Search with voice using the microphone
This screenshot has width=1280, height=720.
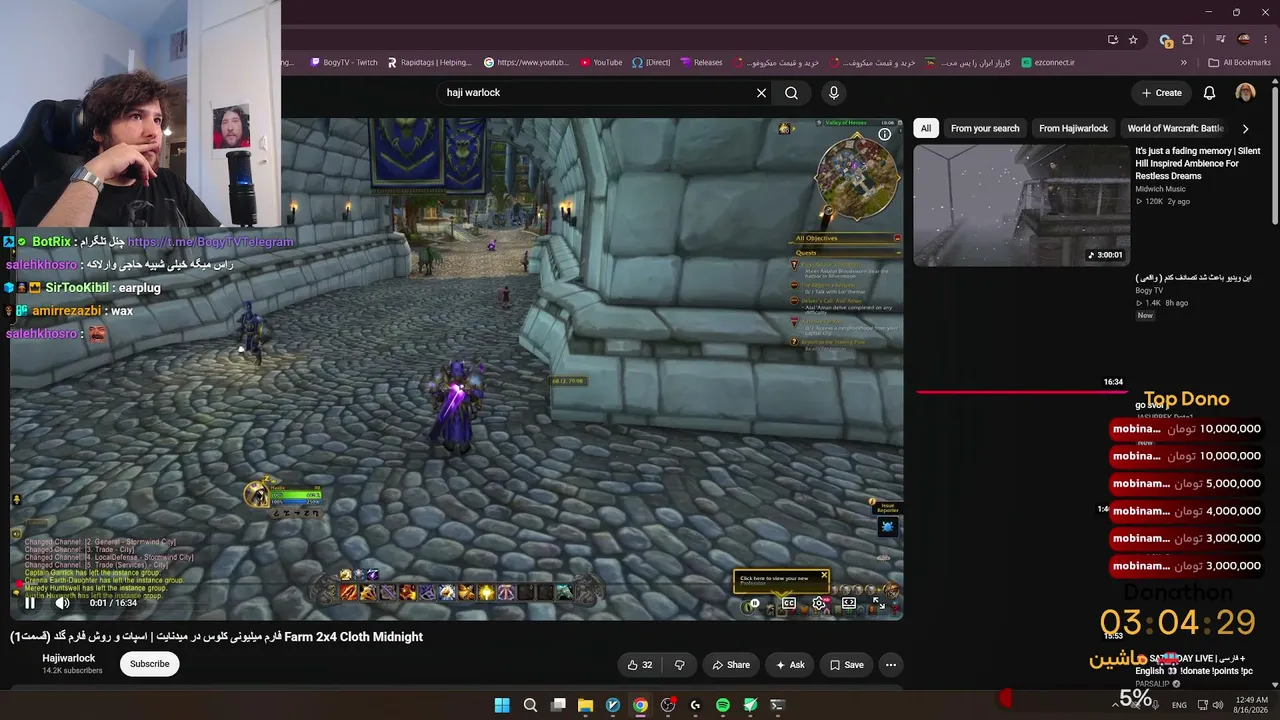[x=834, y=93]
